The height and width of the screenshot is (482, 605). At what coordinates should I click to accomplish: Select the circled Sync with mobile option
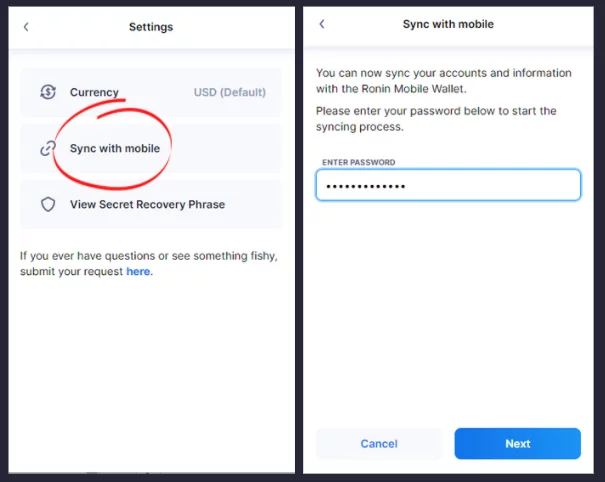point(114,148)
